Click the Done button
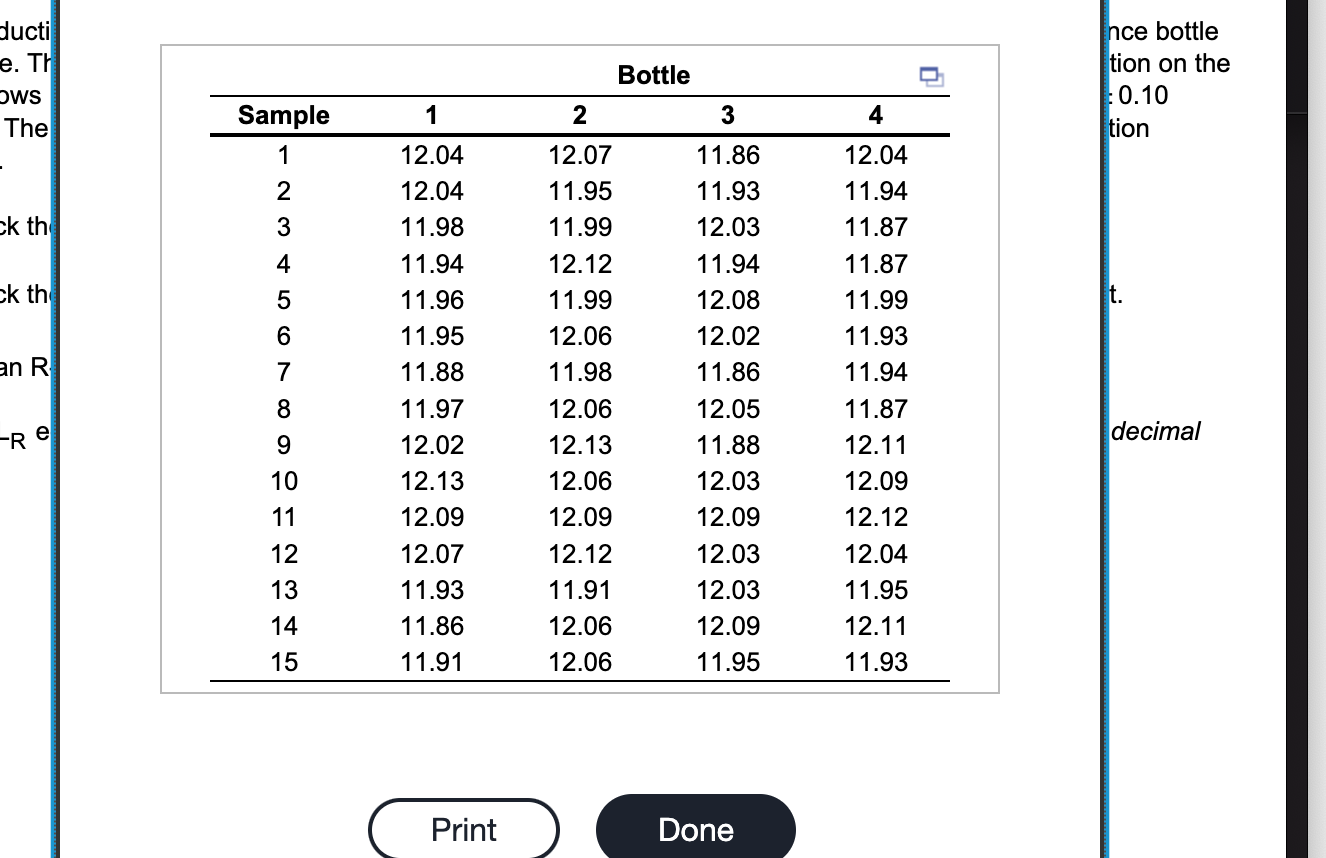1326x858 pixels. coord(696,829)
